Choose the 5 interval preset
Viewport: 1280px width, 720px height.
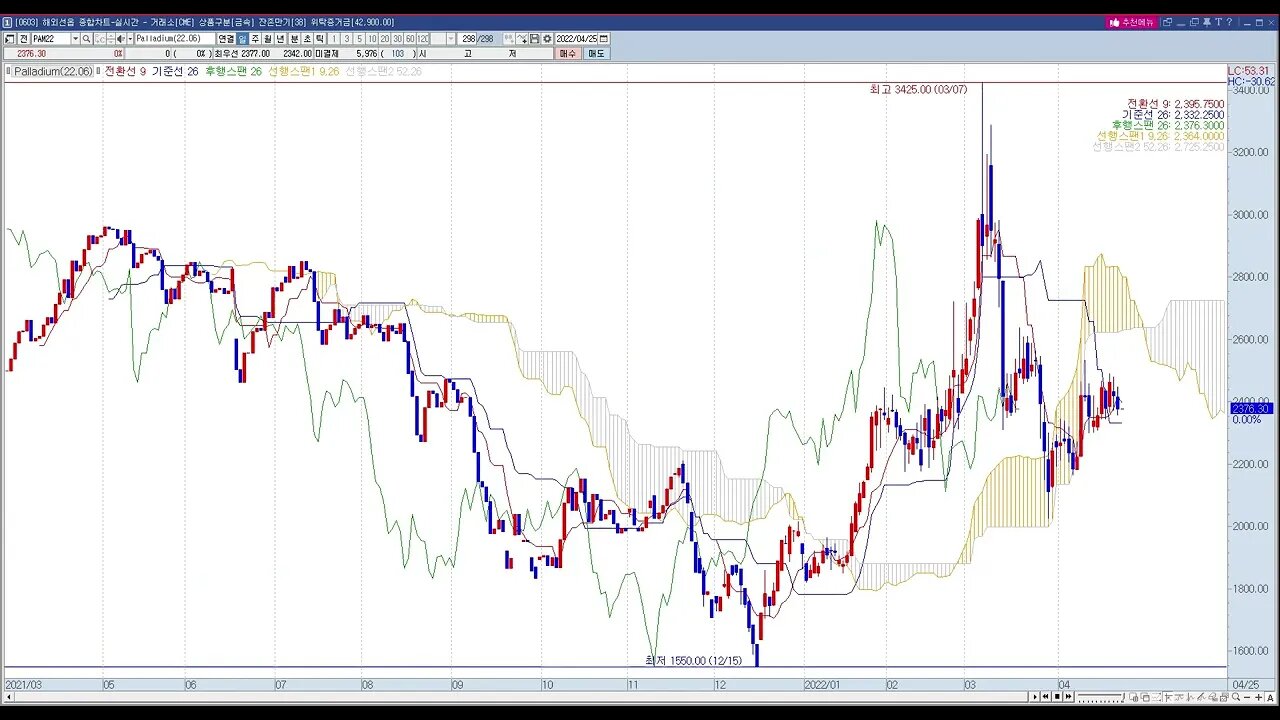359,39
